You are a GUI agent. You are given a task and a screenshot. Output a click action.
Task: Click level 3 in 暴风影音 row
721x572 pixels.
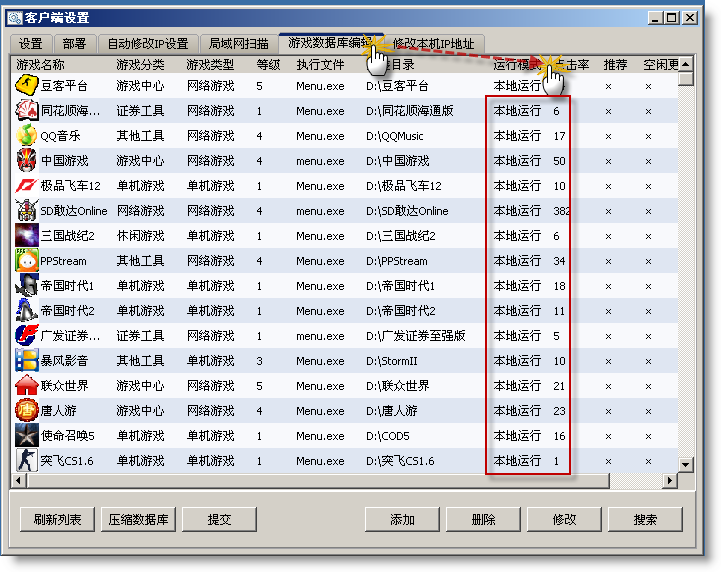(x=259, y=361)
